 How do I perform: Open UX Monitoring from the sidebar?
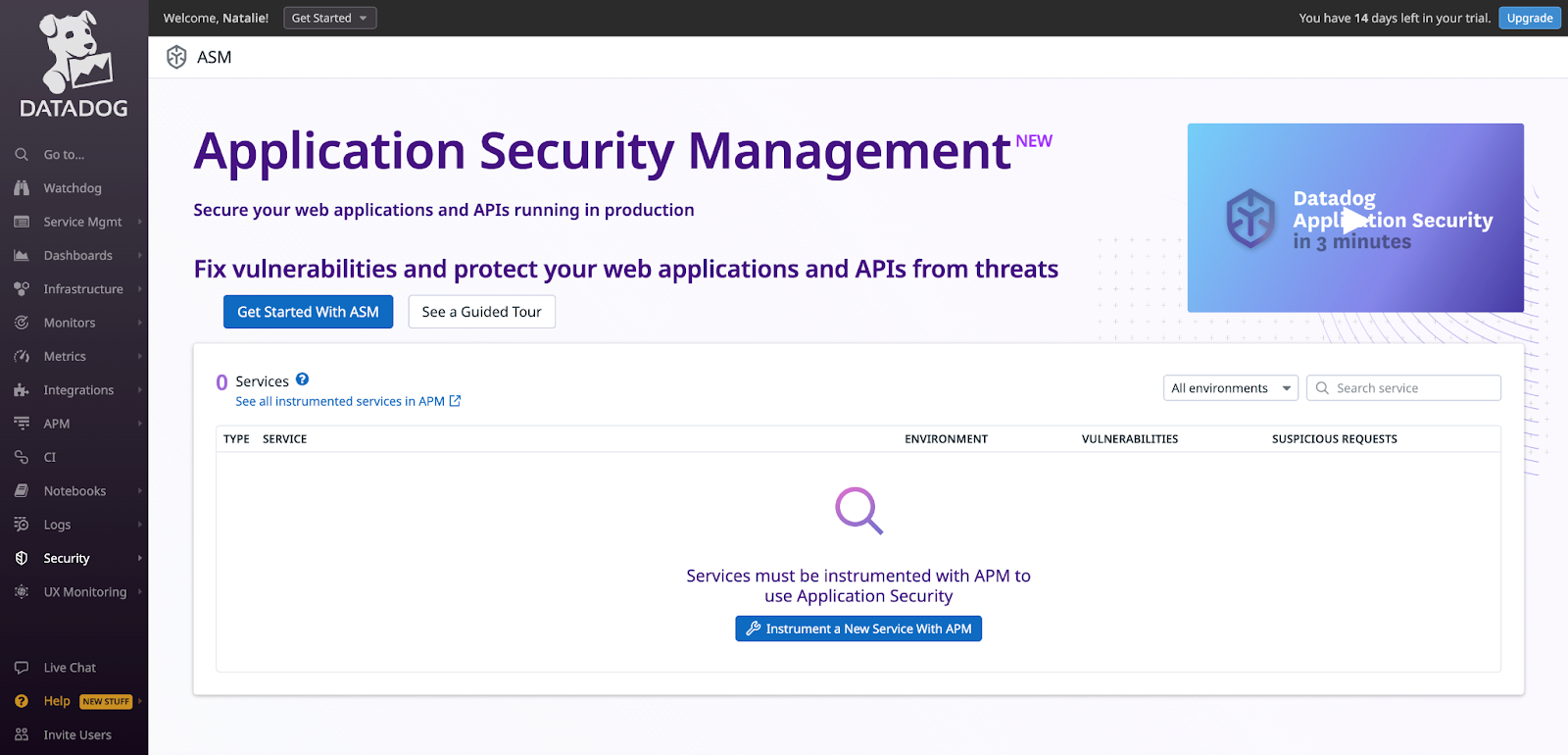pyautogui.click(x=85, y=592)
